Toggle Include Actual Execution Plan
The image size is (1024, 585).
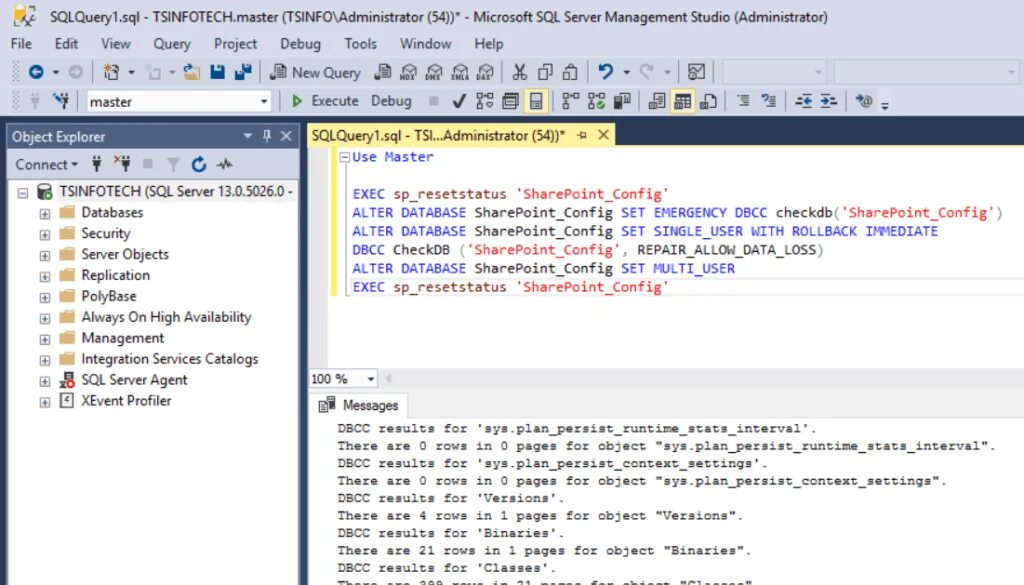coord(570,101)
